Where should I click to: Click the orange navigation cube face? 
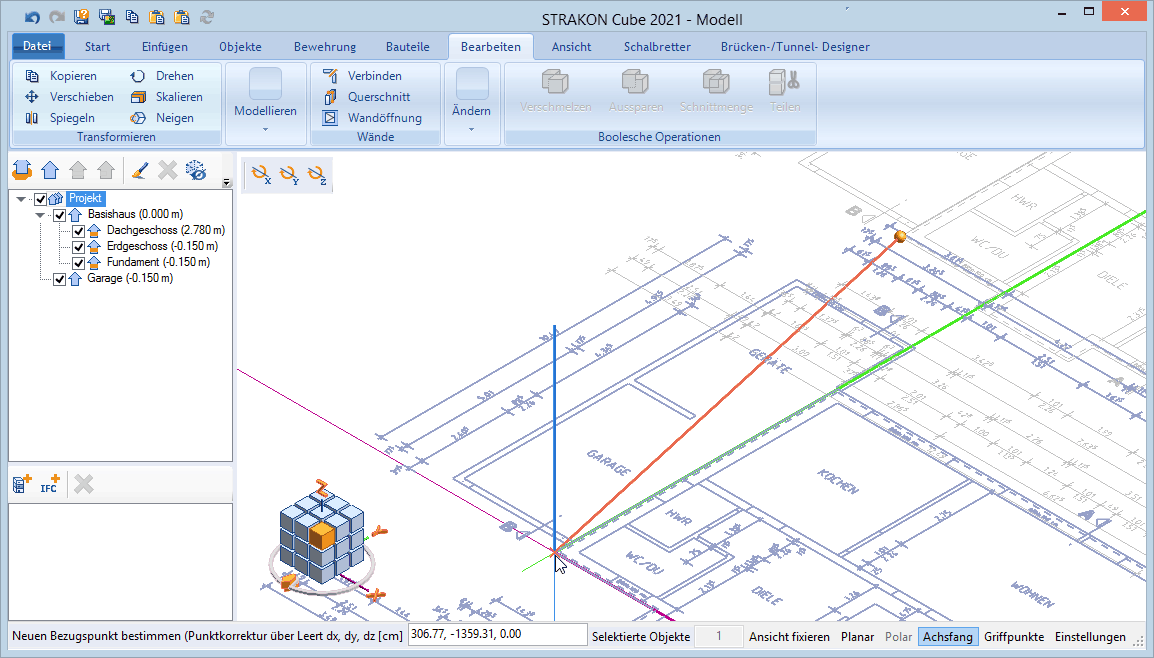tap(322, 535)
